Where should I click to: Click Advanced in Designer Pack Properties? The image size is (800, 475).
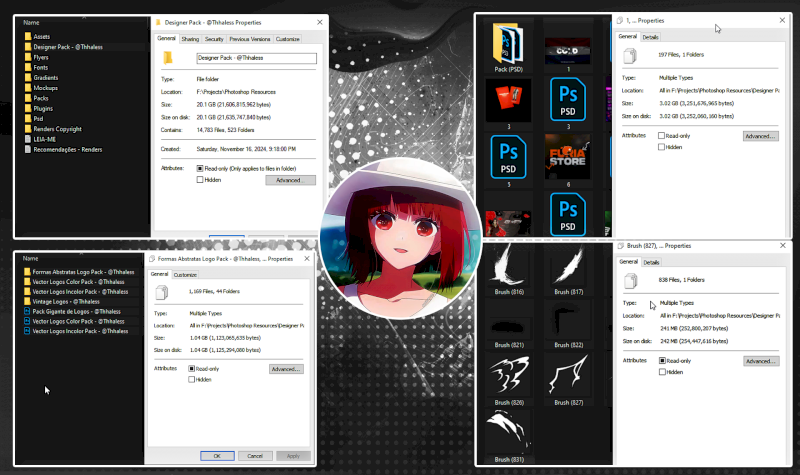289,180
